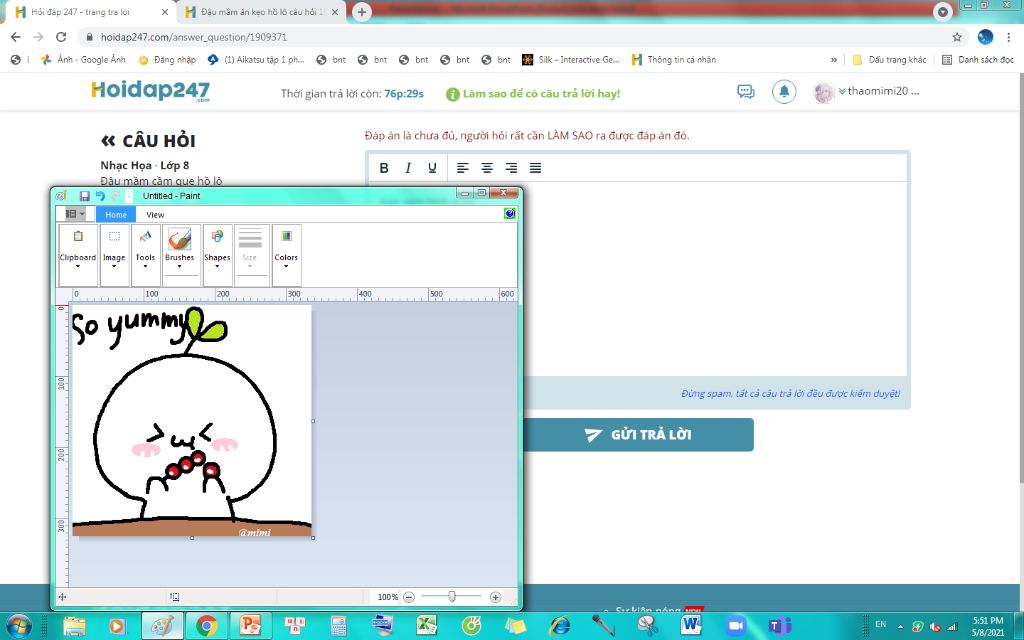The height and width of the screenshot is (640, 1024).
Task: Open the 'Thông tin cá nhân' bookmark
Action: [674, 59]
